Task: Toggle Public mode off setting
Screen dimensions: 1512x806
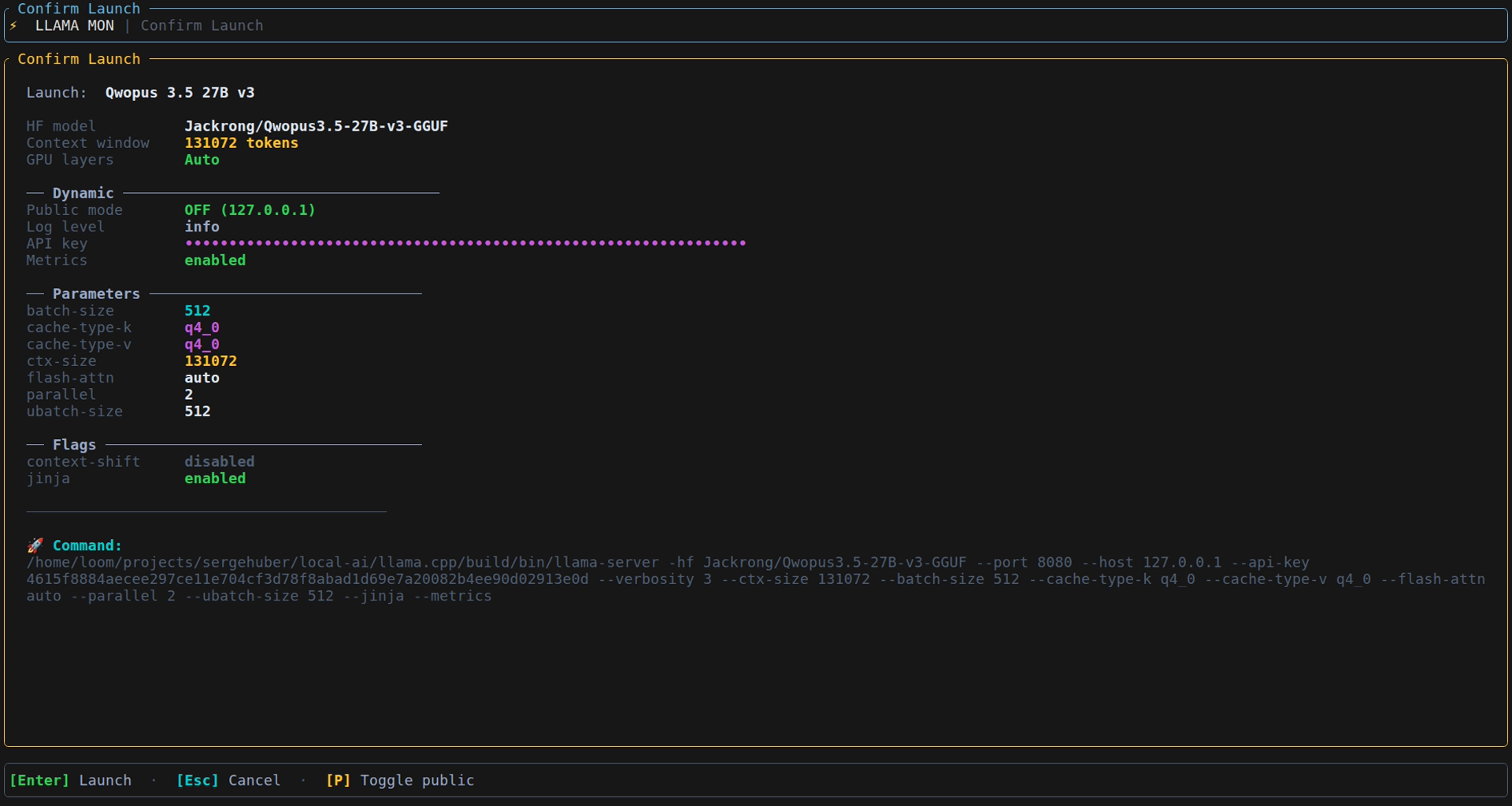Action: [x=249, y=209]
